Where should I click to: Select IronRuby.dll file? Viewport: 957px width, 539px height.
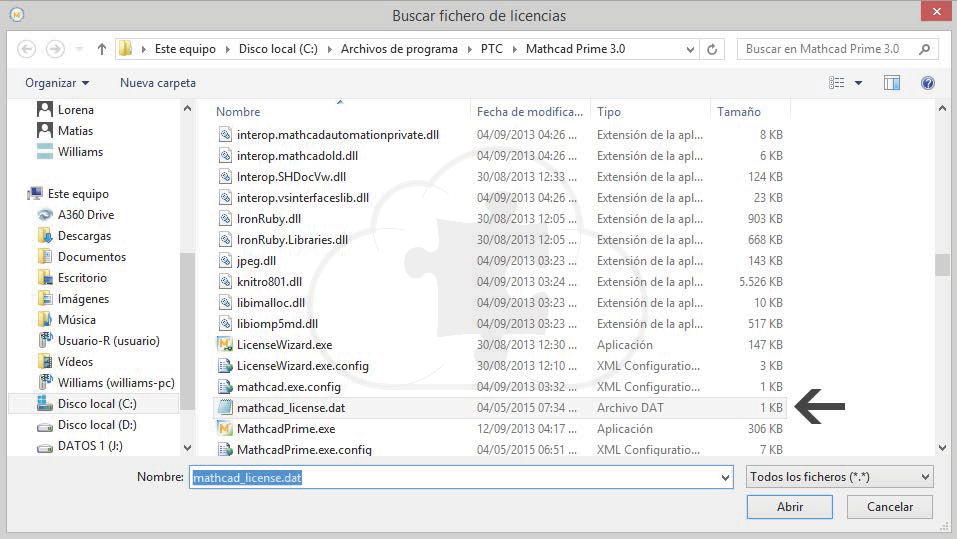[269, 219]
